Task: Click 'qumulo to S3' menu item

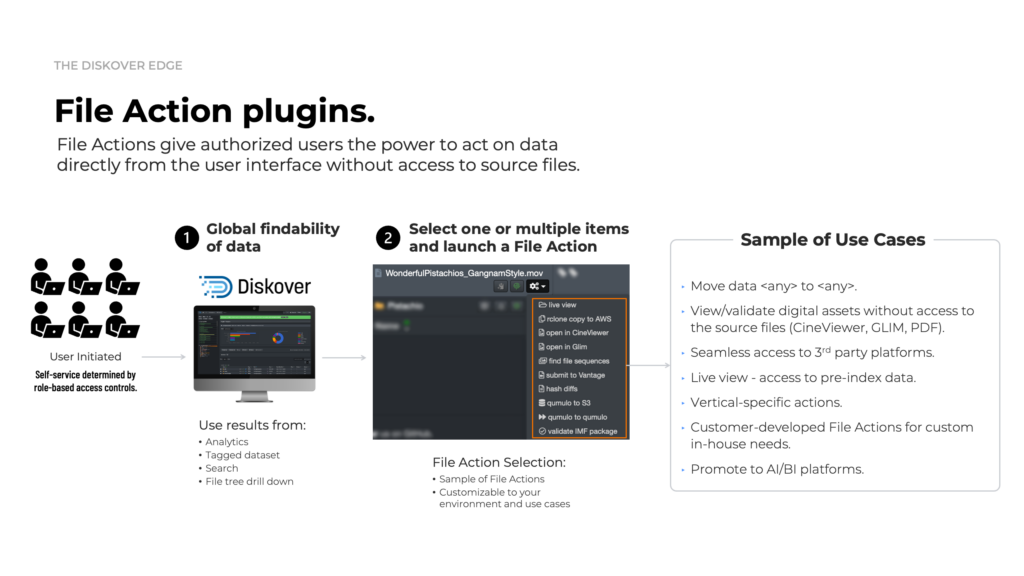Action: click(x=564, y=404)
